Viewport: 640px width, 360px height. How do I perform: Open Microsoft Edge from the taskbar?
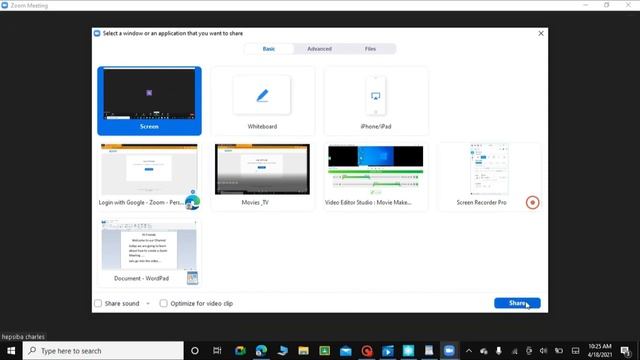261,351
